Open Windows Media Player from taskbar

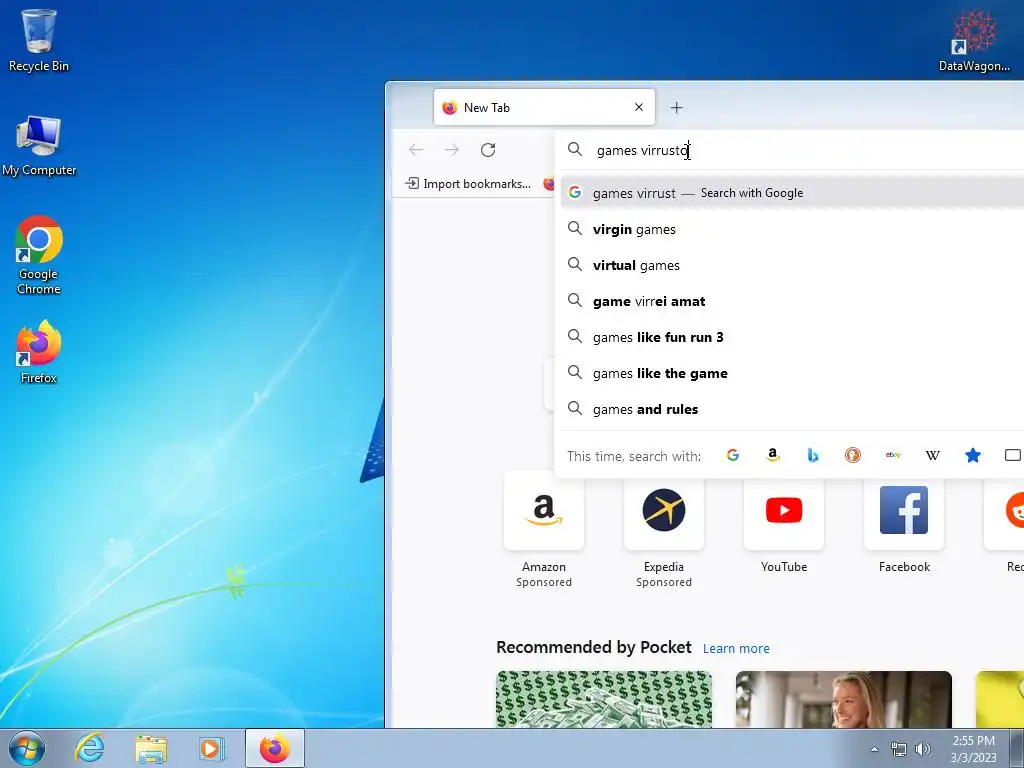(x=211, y=748)
